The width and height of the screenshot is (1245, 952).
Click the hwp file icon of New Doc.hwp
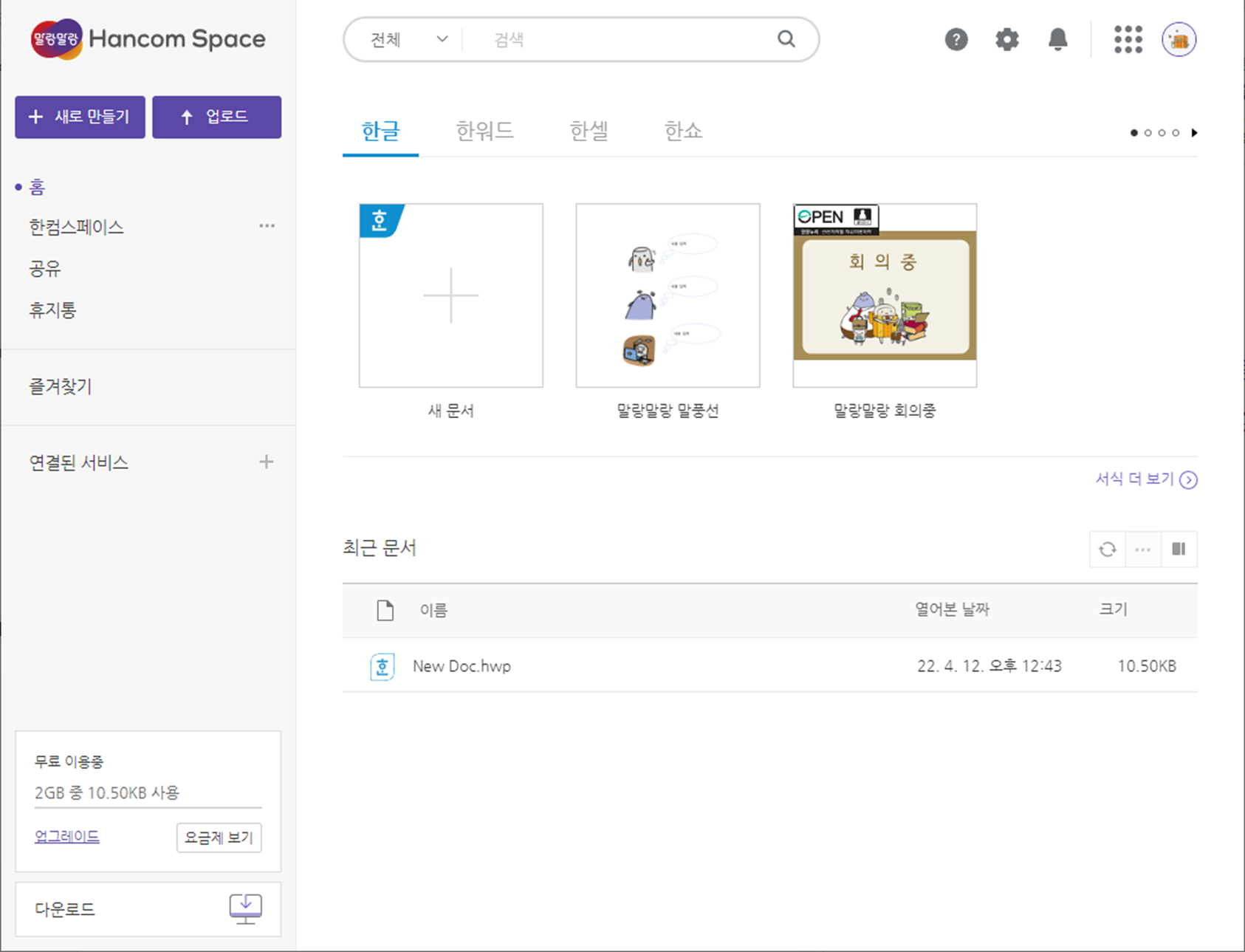pyautogui.click(x=382, y=666)
